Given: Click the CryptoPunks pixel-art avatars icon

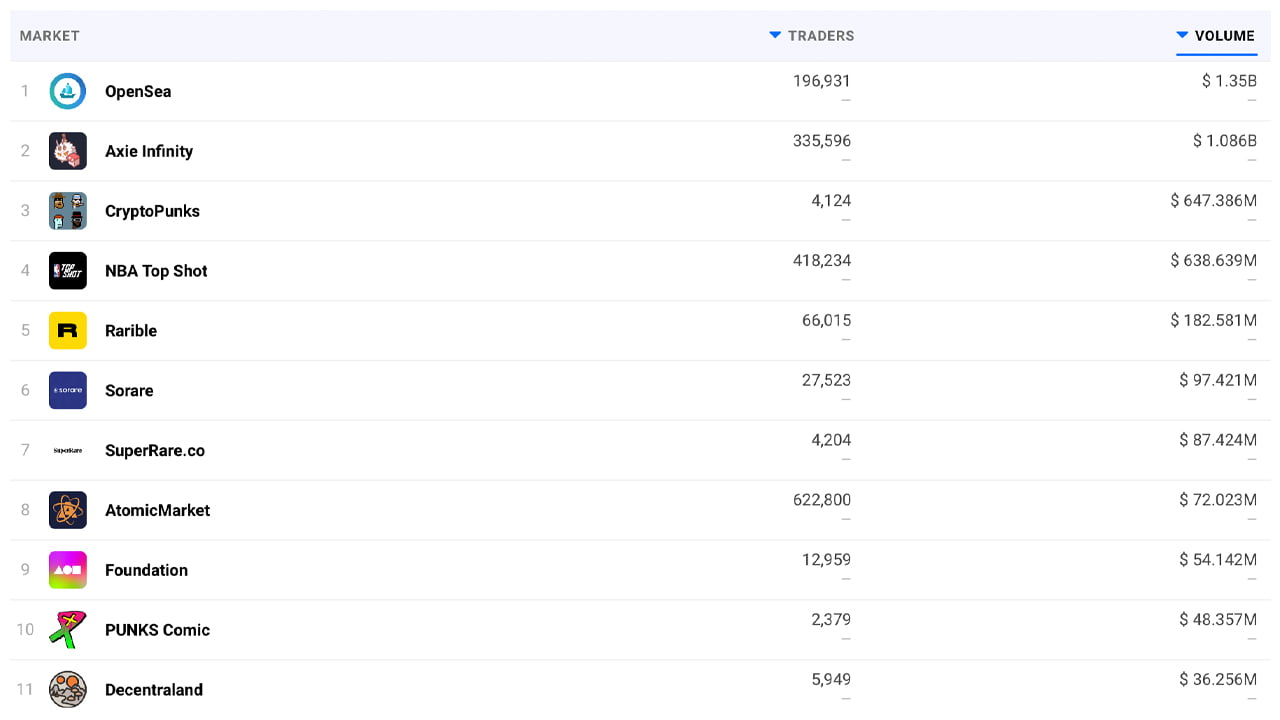Looking at the screenshot, I should pos(68,211).
